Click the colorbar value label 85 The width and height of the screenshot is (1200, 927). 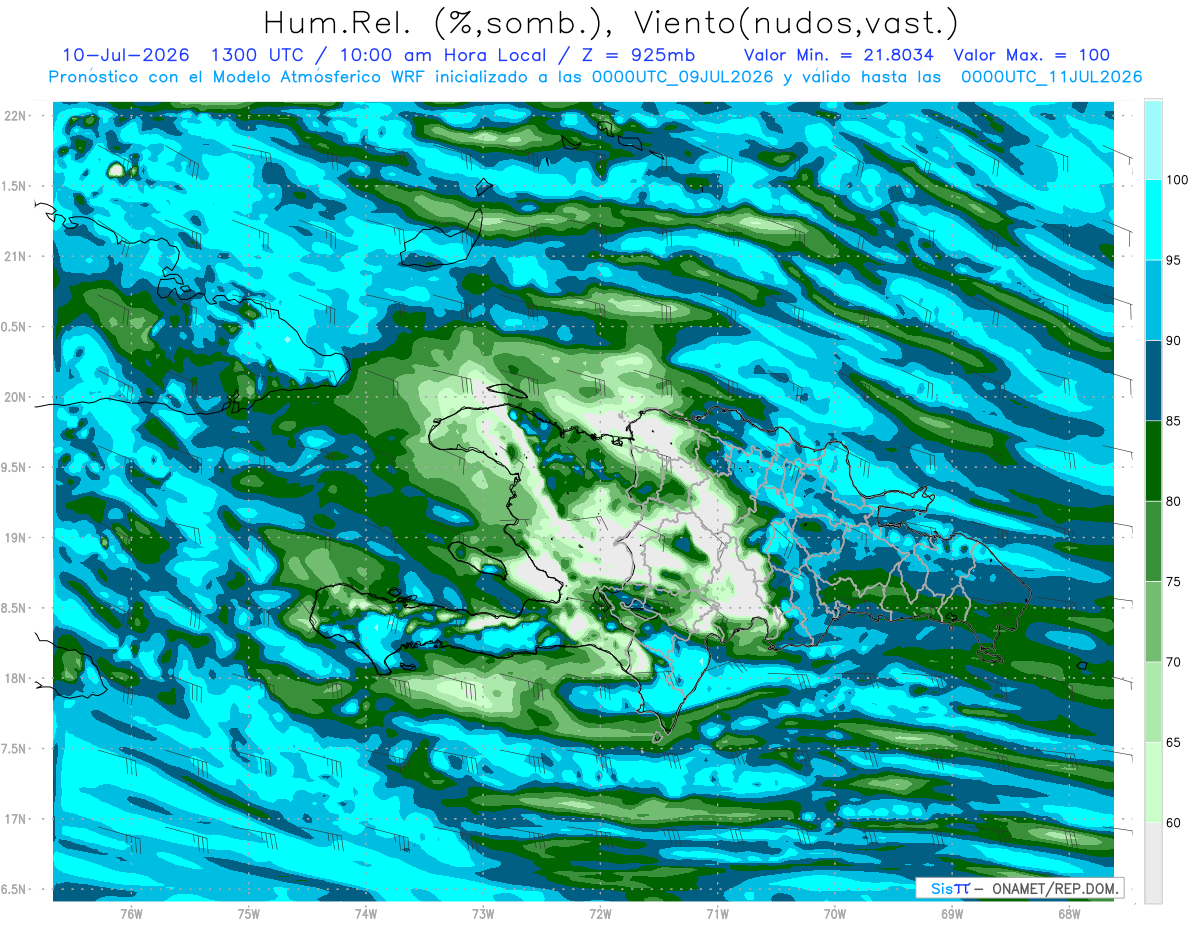click(1173, 421)
